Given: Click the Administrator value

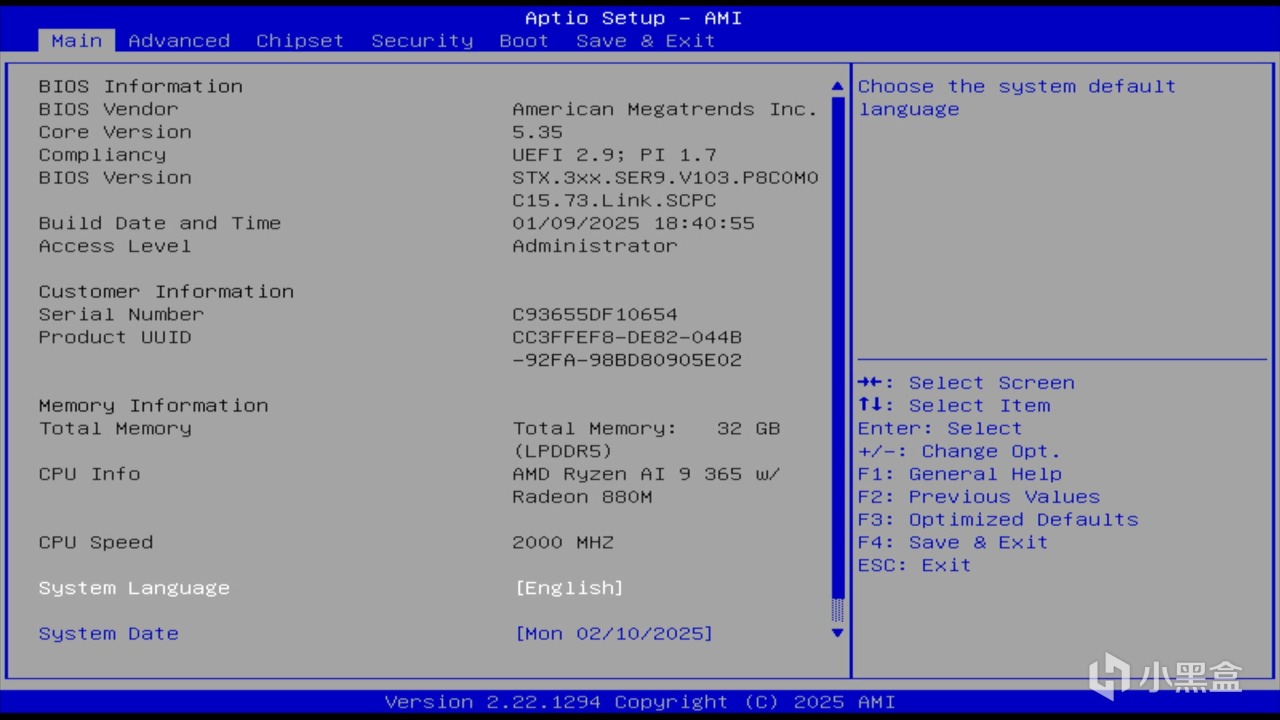Looking at the screenshot, I should (595, 246).
